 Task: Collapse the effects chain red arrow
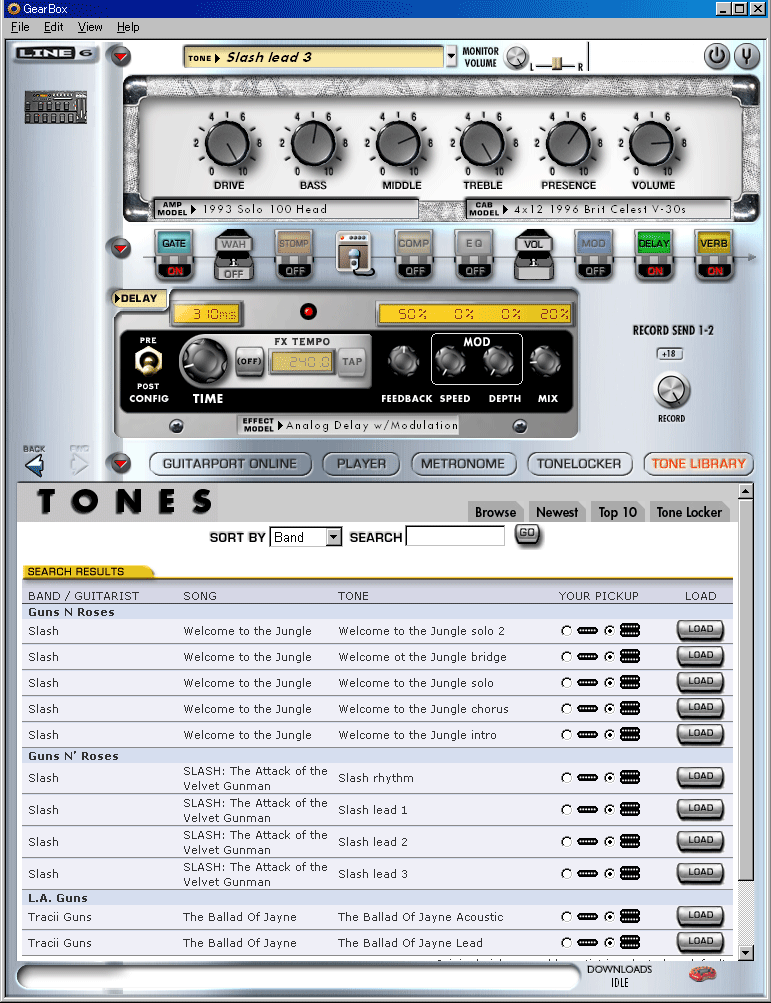coord(120,248)
